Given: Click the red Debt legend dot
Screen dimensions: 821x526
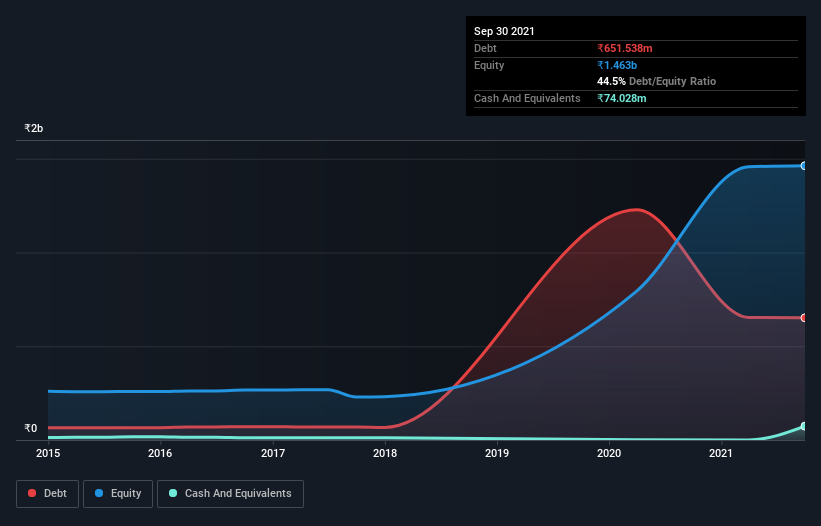Looking at the screenshot, I should (32, 493).
